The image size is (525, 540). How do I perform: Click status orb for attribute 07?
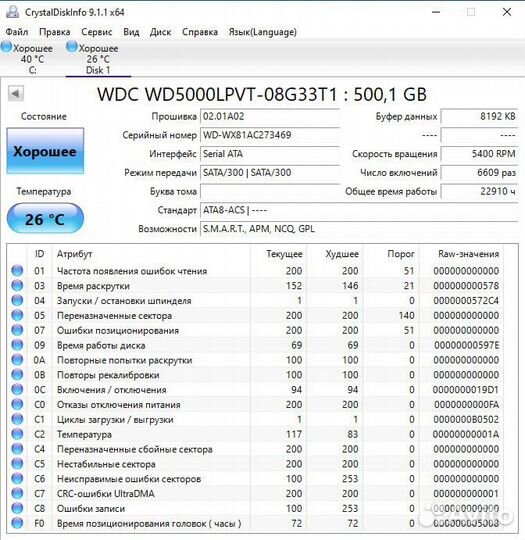point(17,330)
